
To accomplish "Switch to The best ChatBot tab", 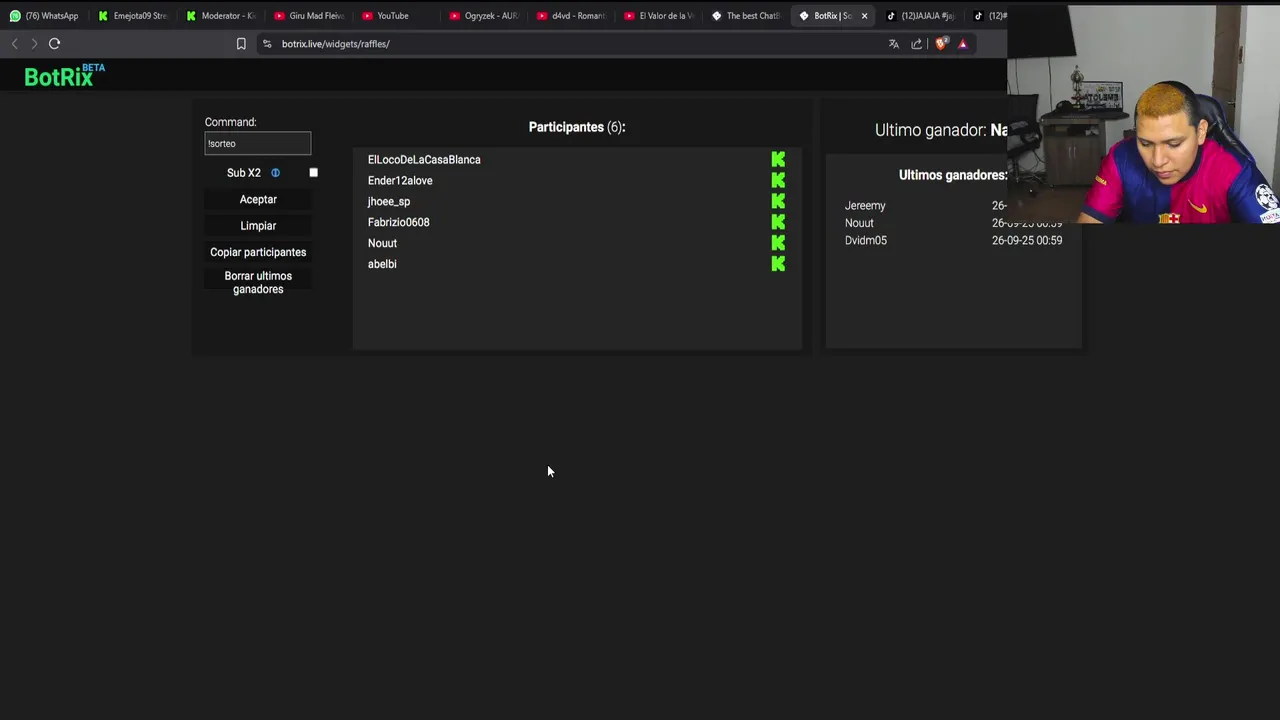I will click(746, 16).
